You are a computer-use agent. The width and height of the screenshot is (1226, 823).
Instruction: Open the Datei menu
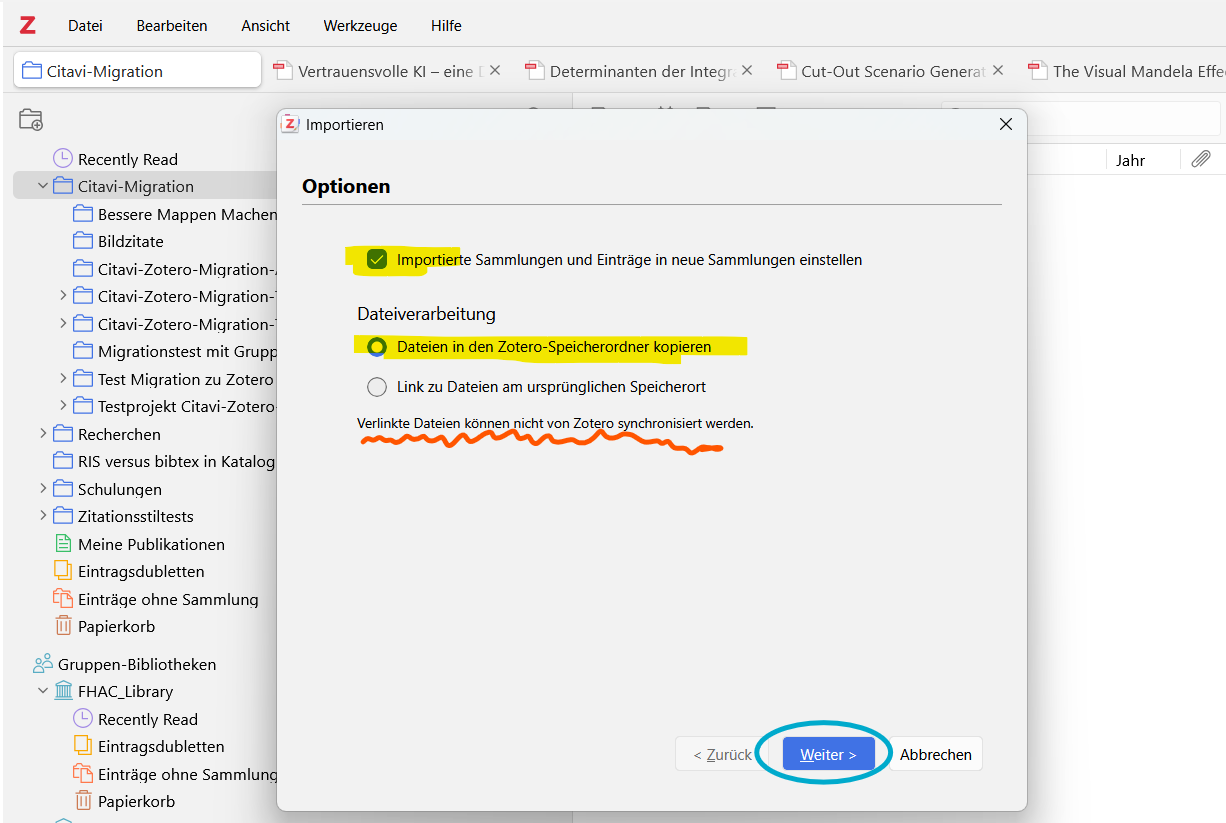click(x=85, y=25)
